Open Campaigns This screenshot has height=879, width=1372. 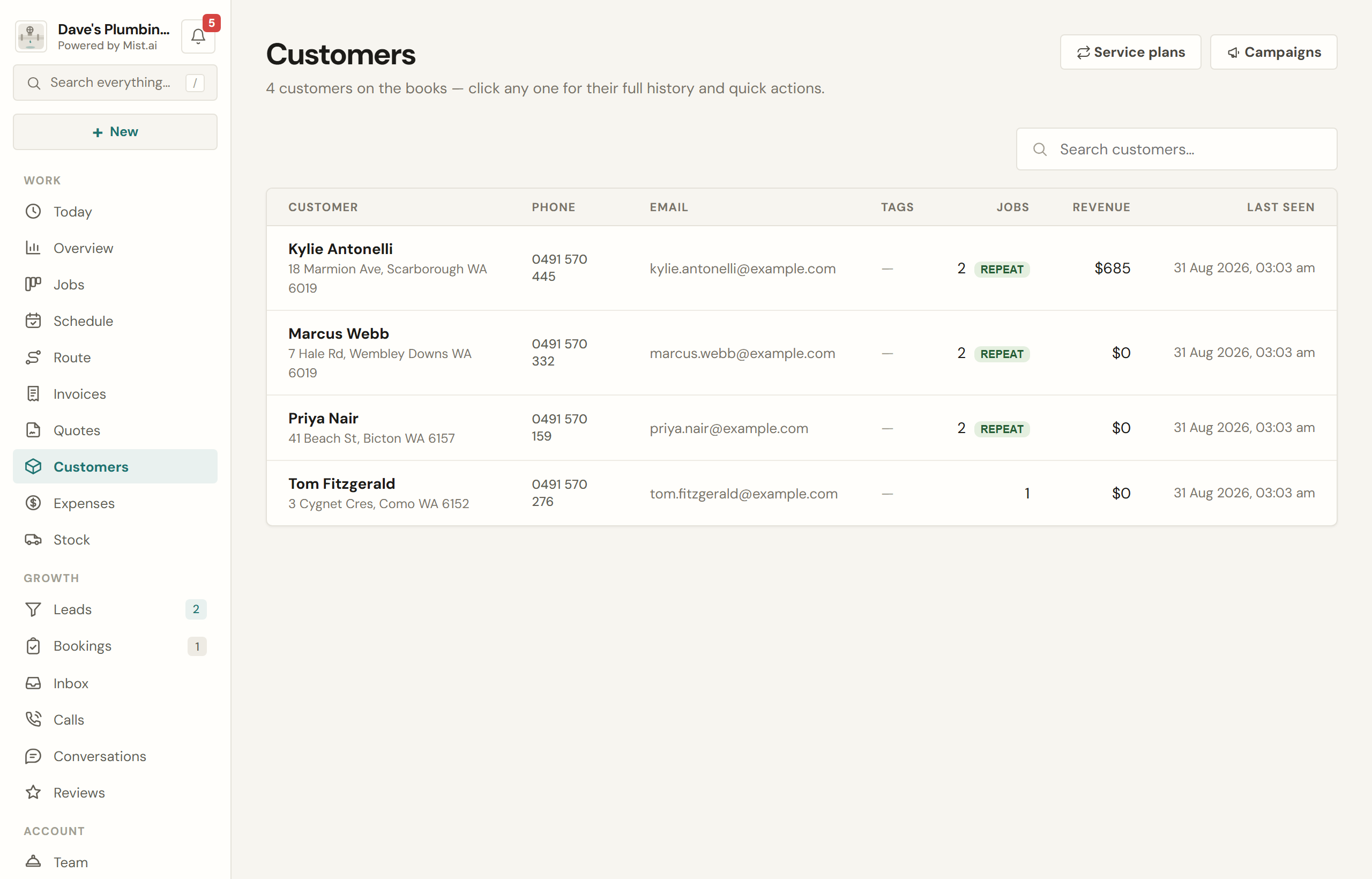1273,52
